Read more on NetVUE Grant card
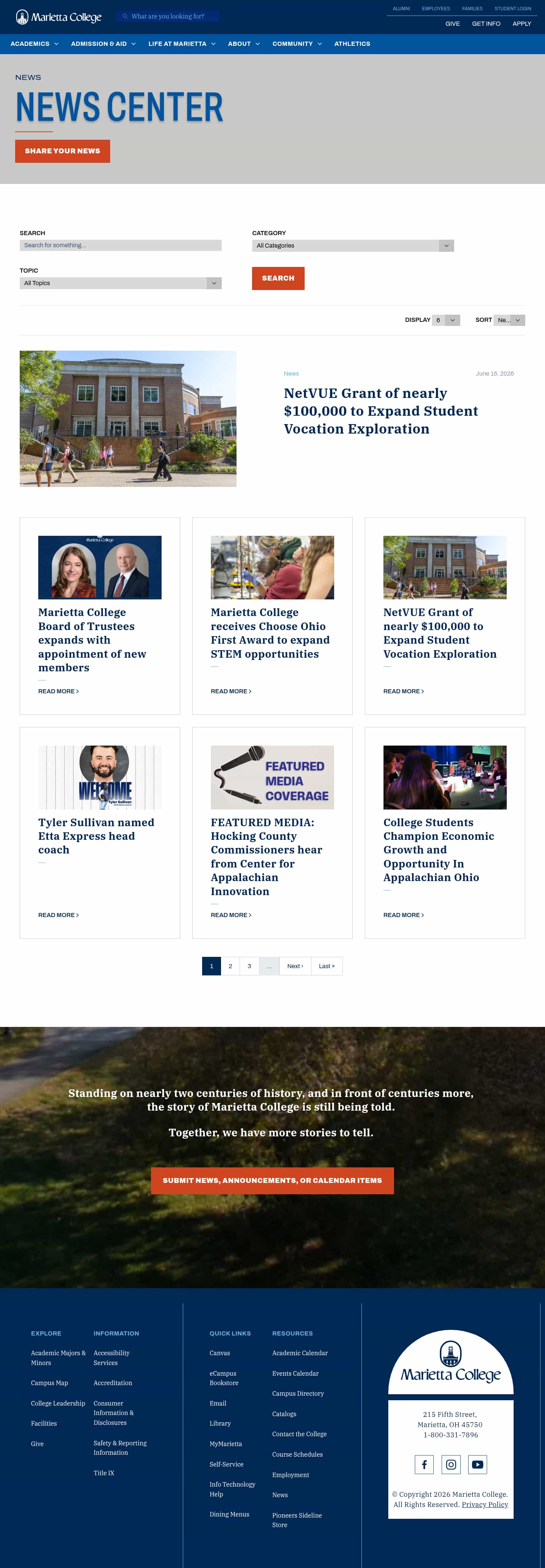This screenshot has width=545, height=1568. [x=404, y=691]
